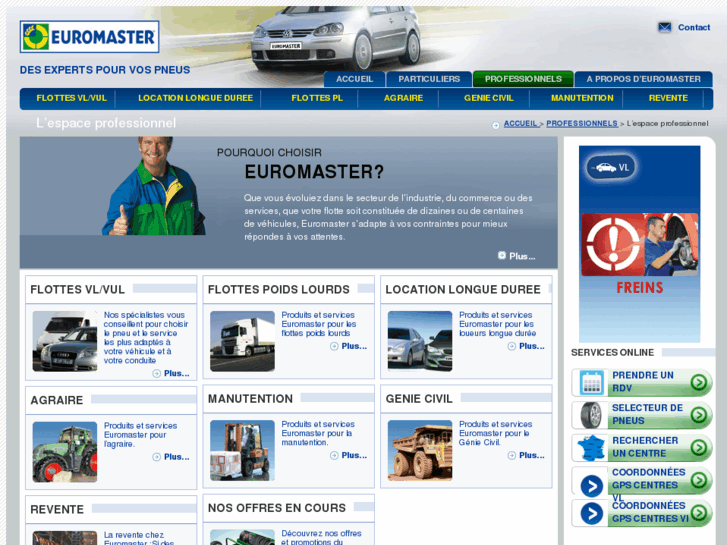Click the VL car icon in the side banner
The image size is (727, 545).
pos(611,167)
